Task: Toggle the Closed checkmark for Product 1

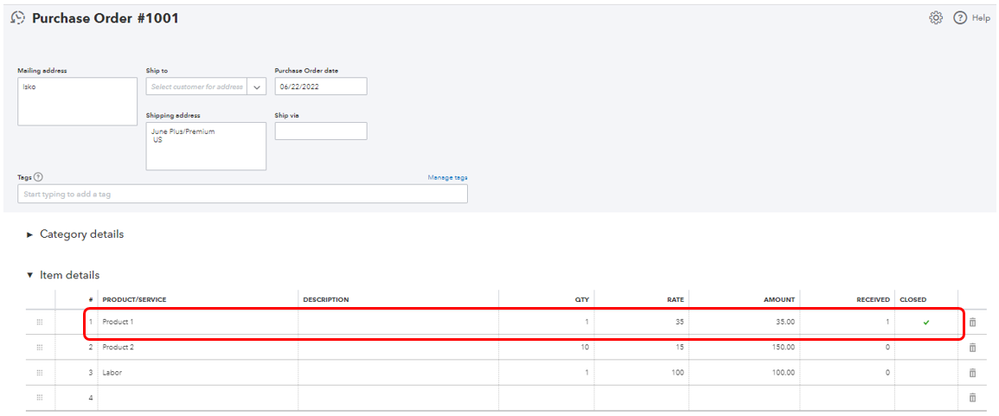Action: pyautogui.click(x=926, y=322)
